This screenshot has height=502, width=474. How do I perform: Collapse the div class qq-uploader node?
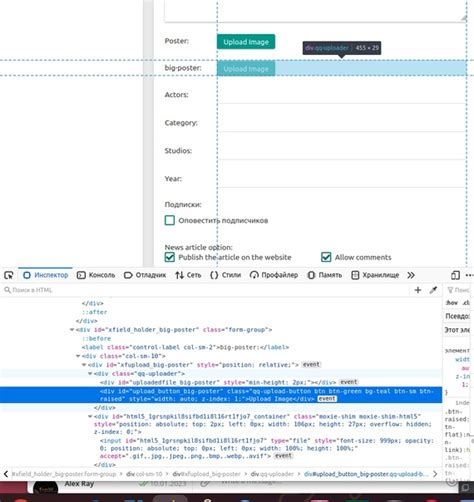(90, 374)
